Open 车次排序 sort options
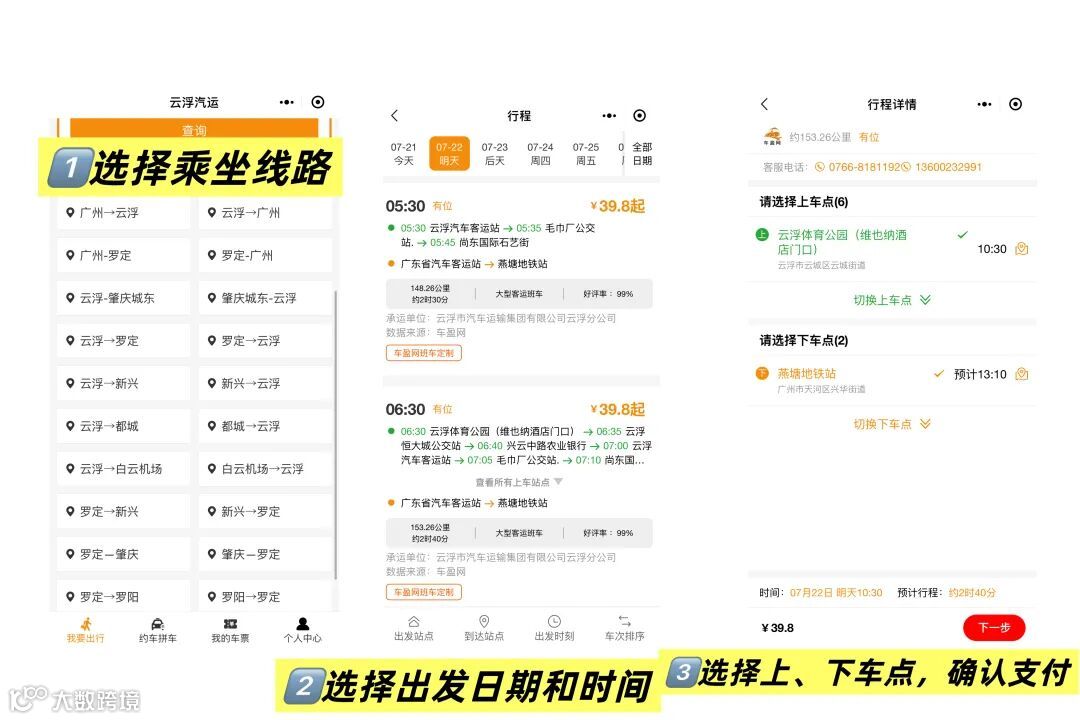 (625, 628)
